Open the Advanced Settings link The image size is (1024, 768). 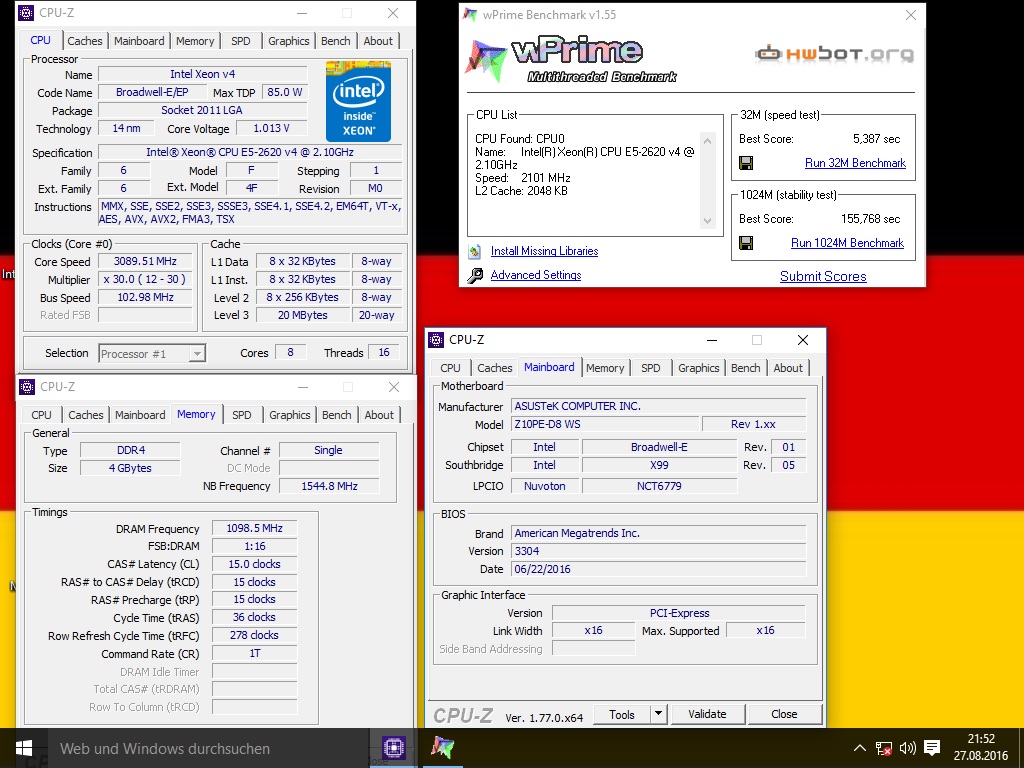tap(536, 275)
